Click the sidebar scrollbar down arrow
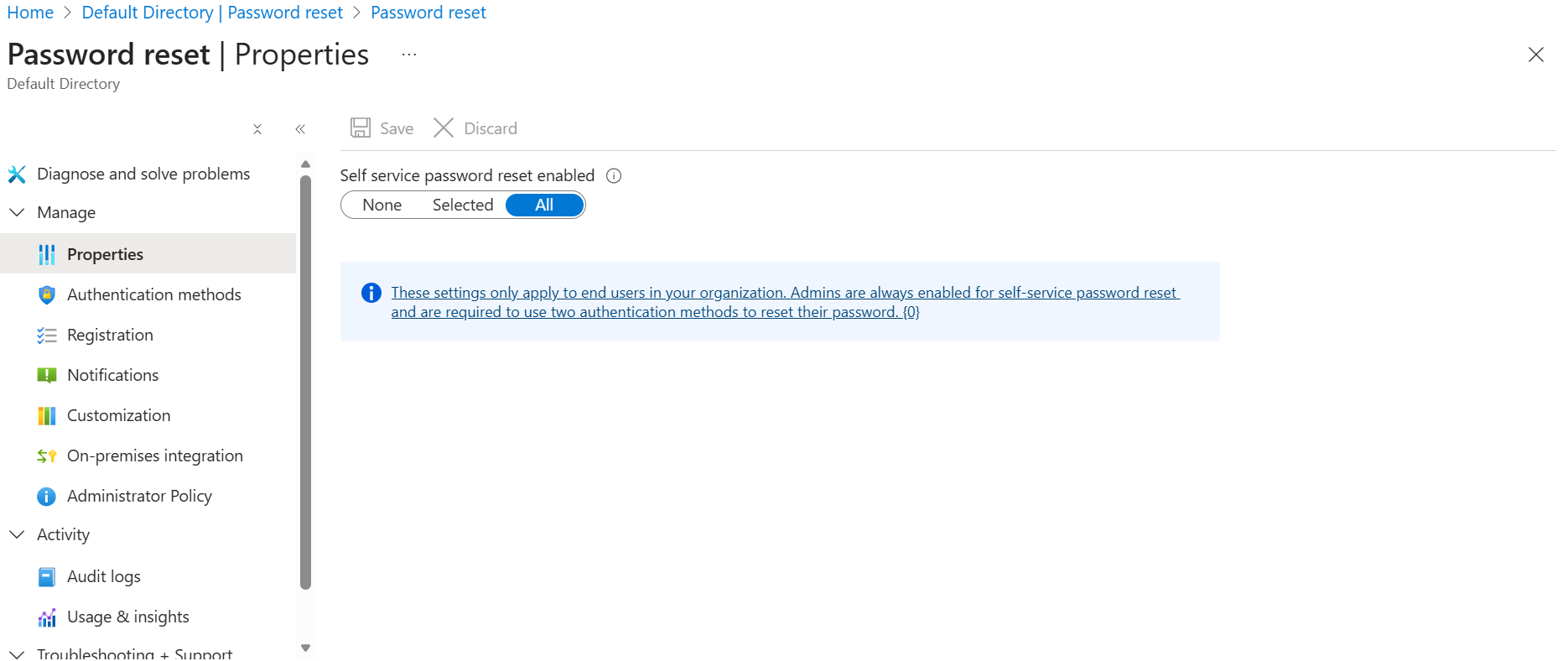Viewport: 1568px width, 661px height. [x=305, y=648]
